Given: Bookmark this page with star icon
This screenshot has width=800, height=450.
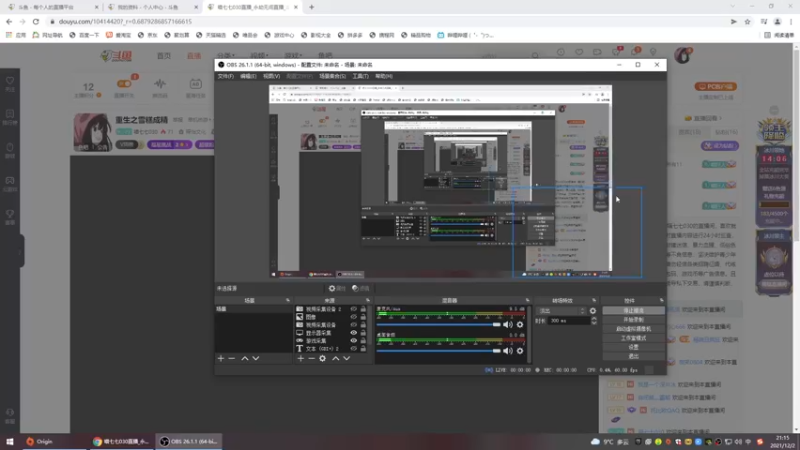Looking at the screenshot, I should 747,21.
